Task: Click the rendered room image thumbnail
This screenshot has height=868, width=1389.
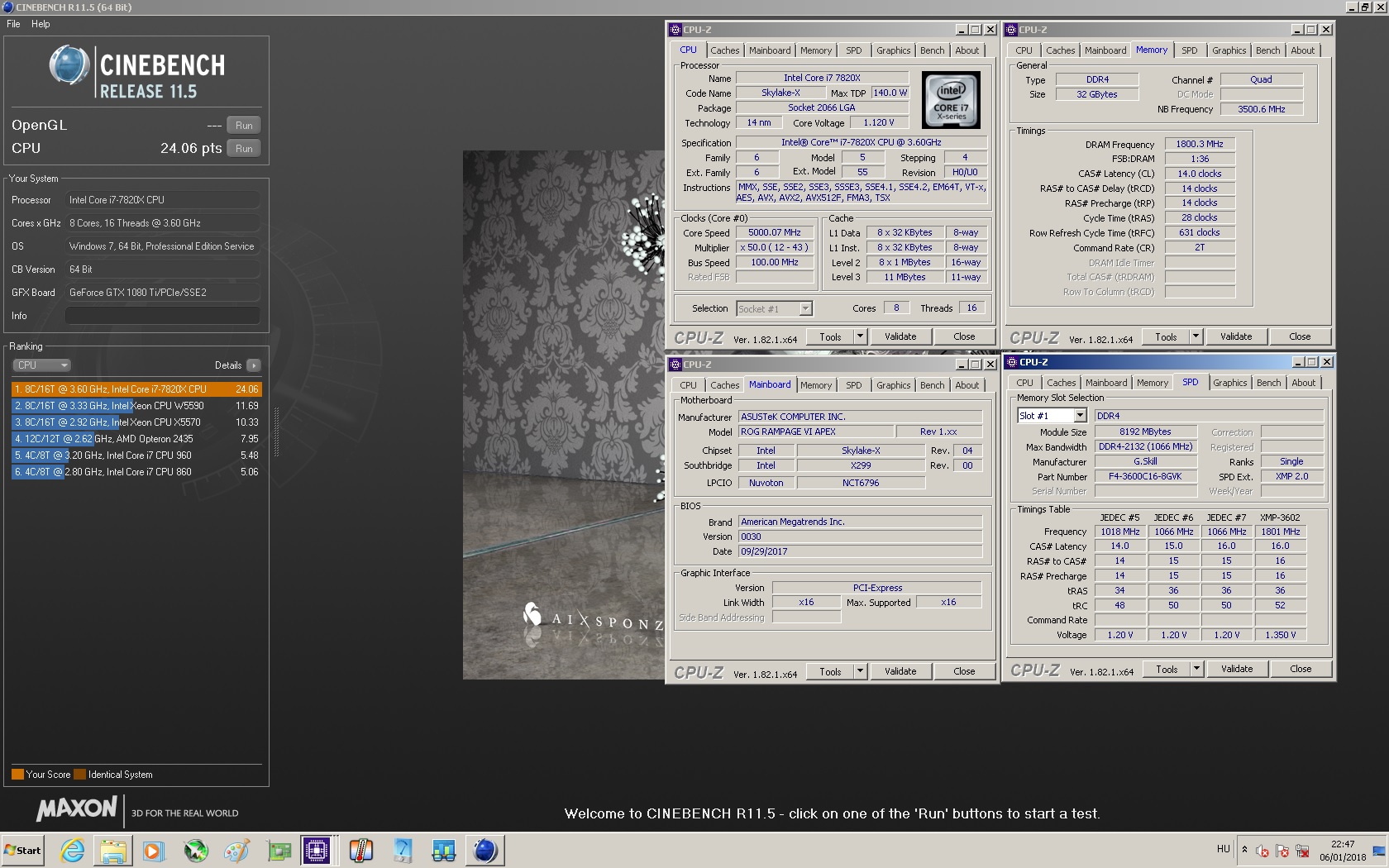Action: 564,415
